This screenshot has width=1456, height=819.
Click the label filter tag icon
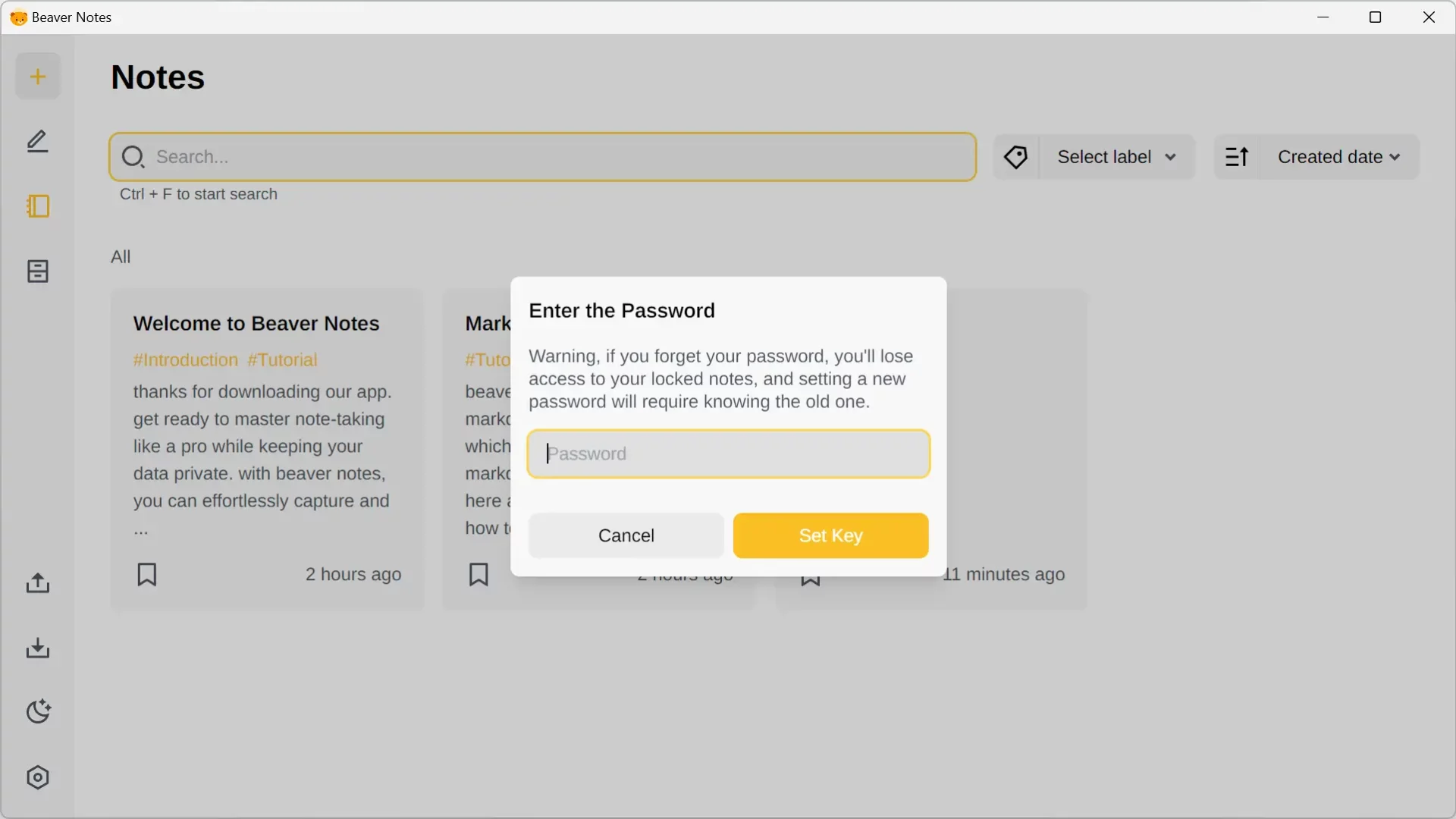point(1016,156)
